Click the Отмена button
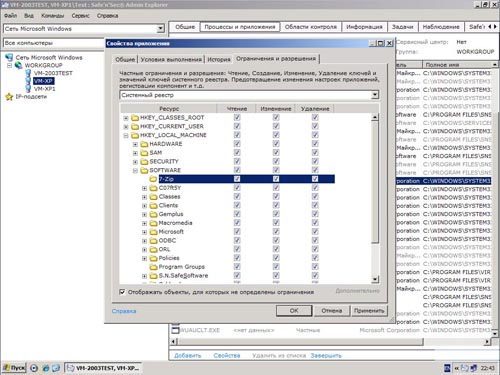This screenshot has width=500, height=375. [x=332, y=311]
